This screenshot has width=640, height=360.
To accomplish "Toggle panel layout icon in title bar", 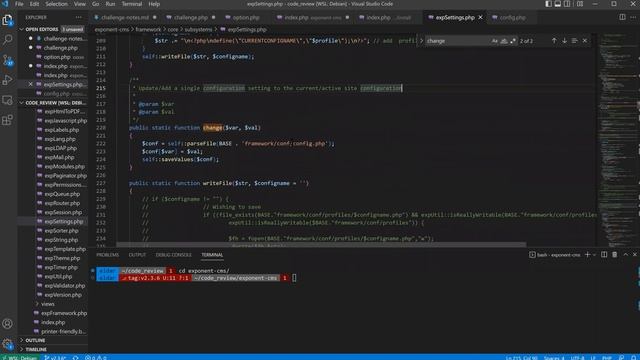I will click(x=558, y=4).
